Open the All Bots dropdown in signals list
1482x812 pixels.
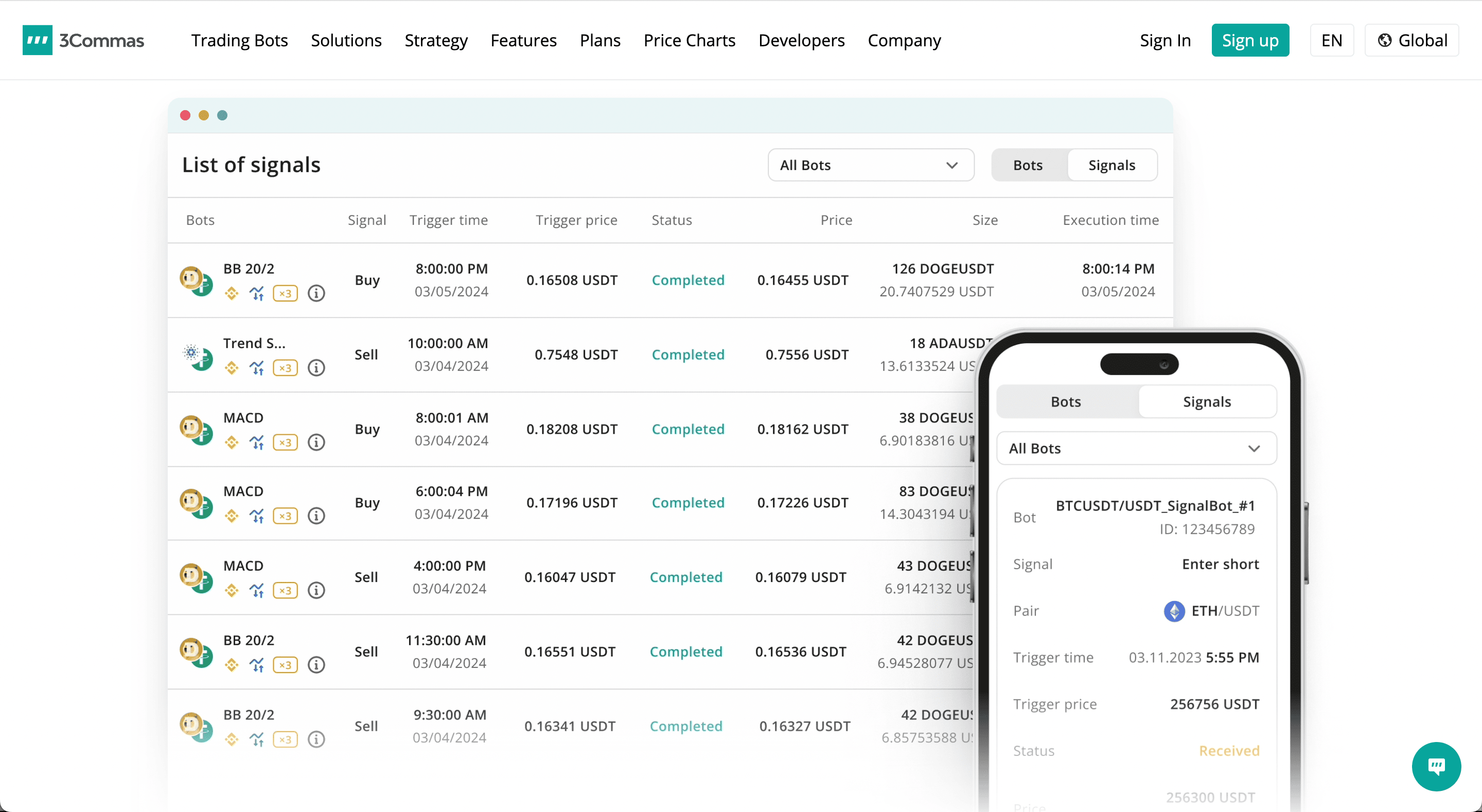point(871,165)
